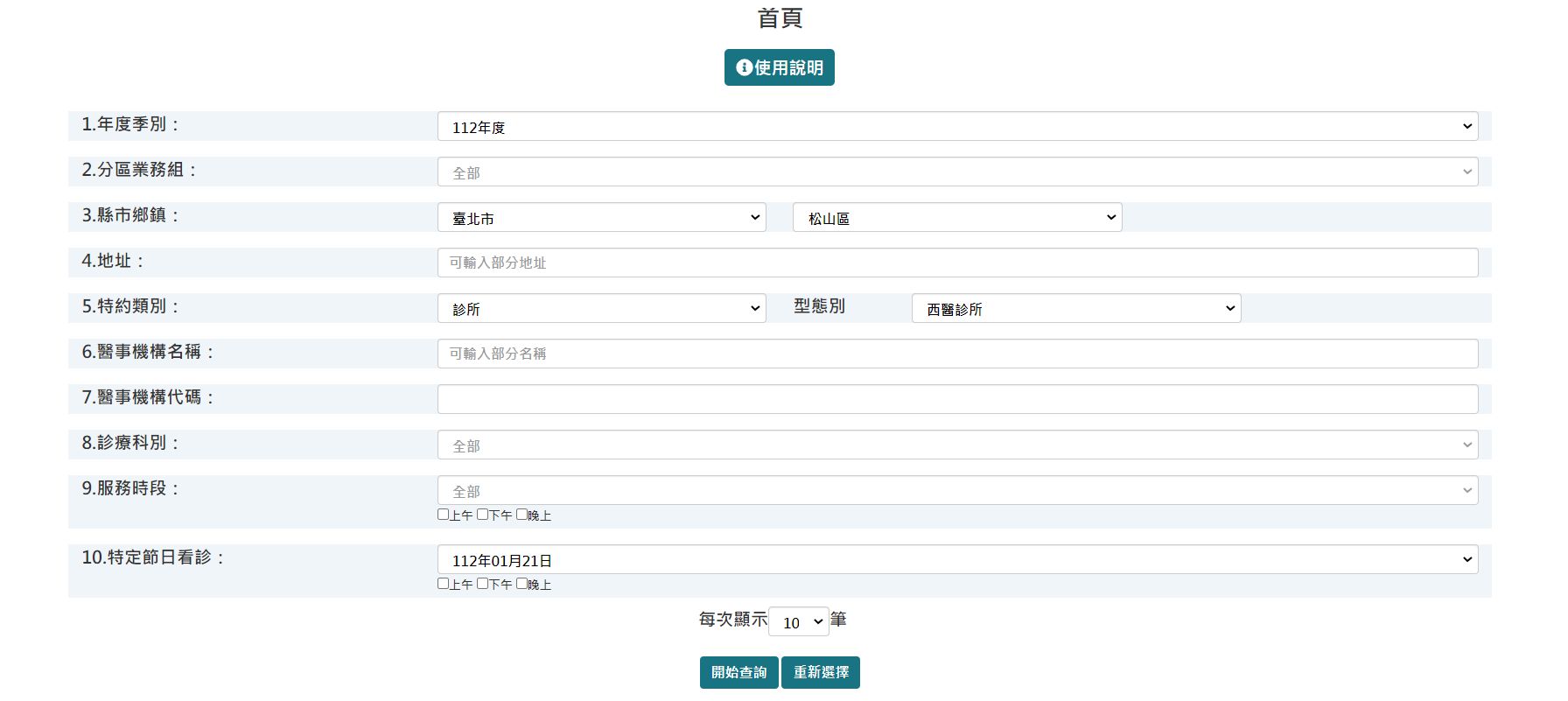This screenshot has width=1568, height=701.
Task: Open the 112年01月21日 holiday dropdown
Action: pos(957,559)
